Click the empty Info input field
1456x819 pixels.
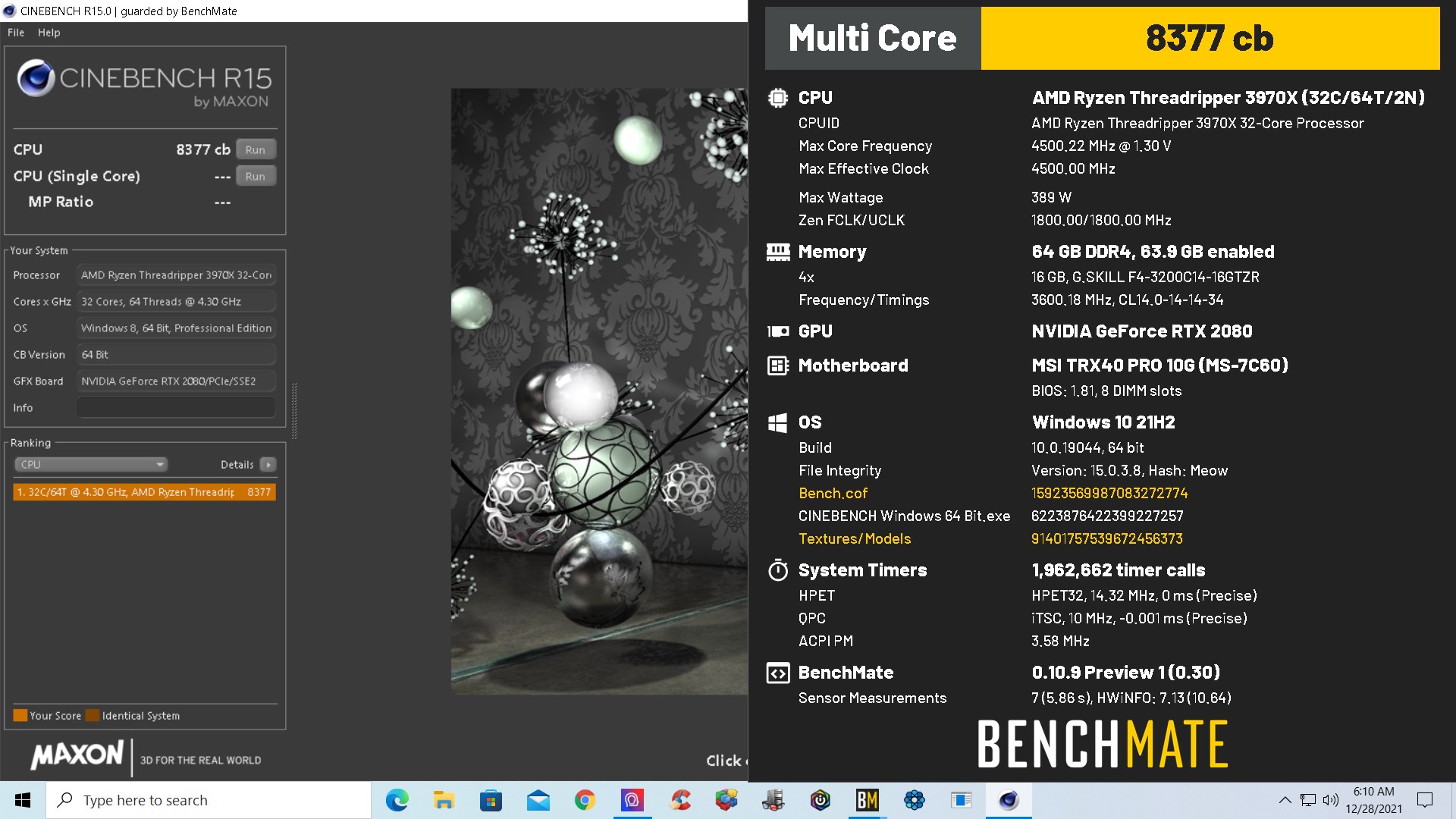tap(176, 408)
